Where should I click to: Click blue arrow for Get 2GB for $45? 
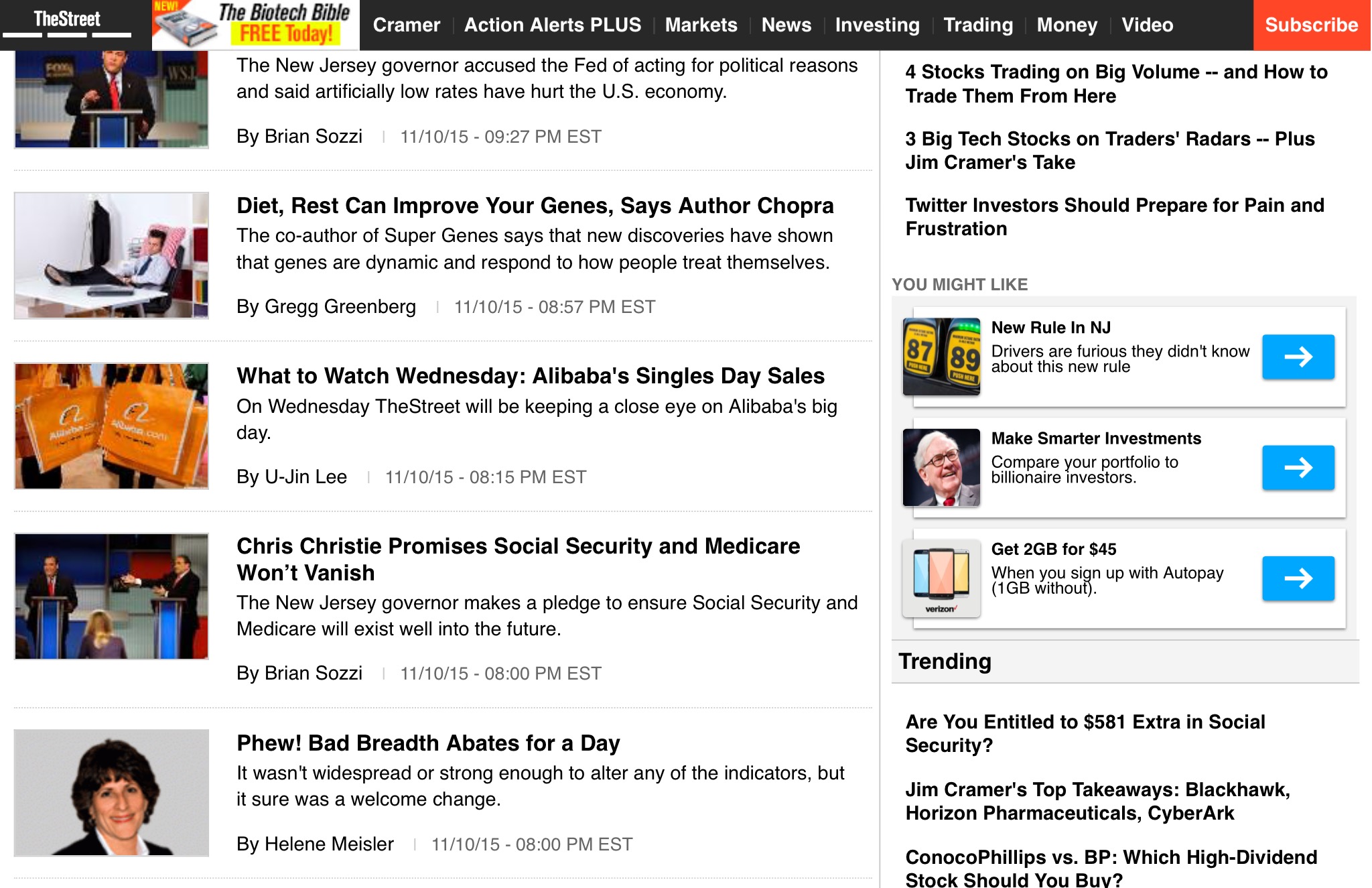[1298, 578]
